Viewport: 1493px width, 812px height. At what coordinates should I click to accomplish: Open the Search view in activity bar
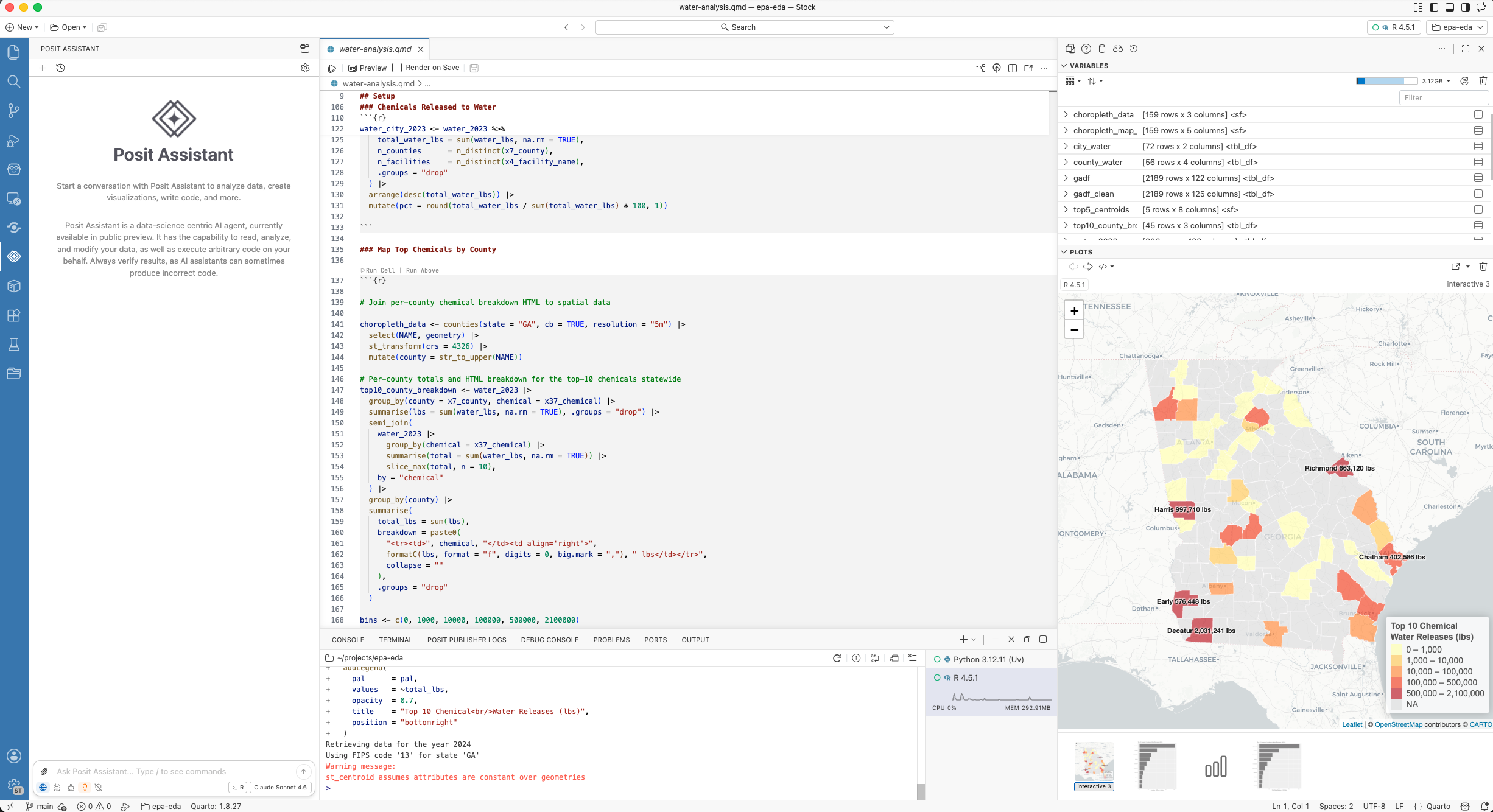click(x=13, y=82)
